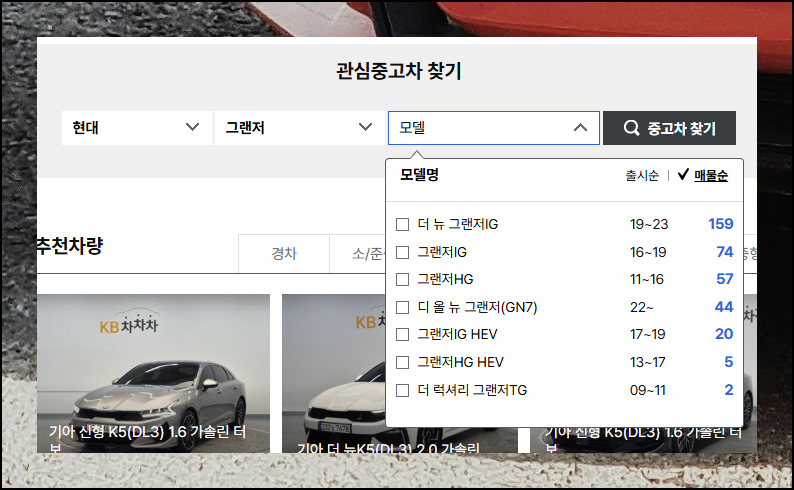Click the 09~11 year range text
The image size is (794, 490).
[x=648, y=390]
